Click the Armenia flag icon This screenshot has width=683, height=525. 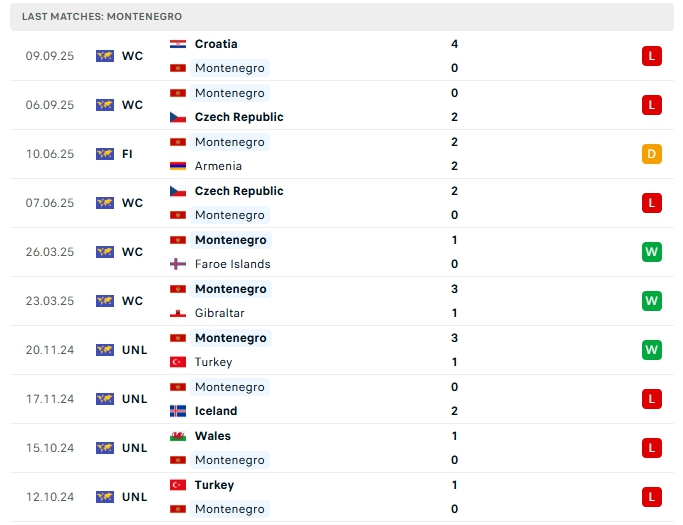[x=177, y=166]
